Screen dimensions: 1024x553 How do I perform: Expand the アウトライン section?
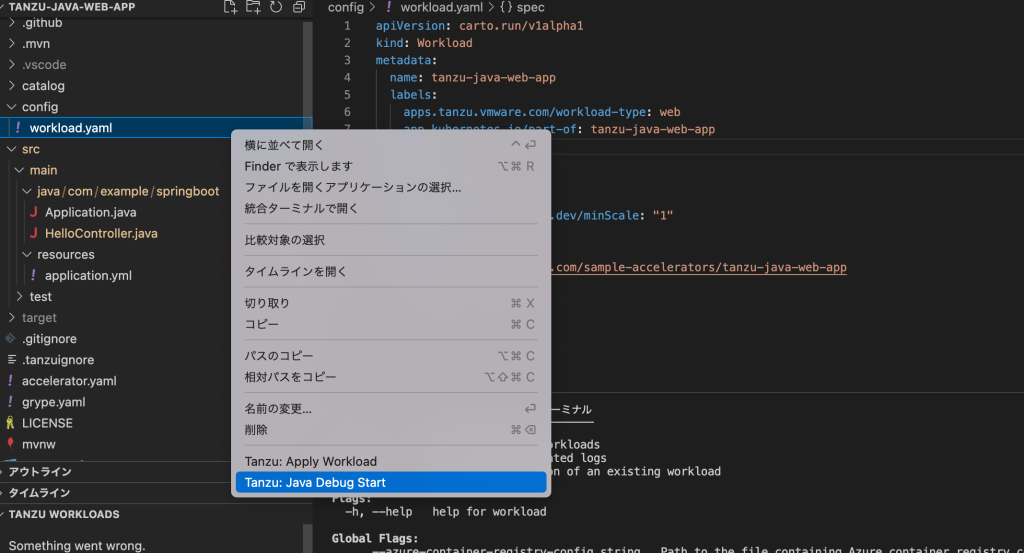[x=40, y=472]
